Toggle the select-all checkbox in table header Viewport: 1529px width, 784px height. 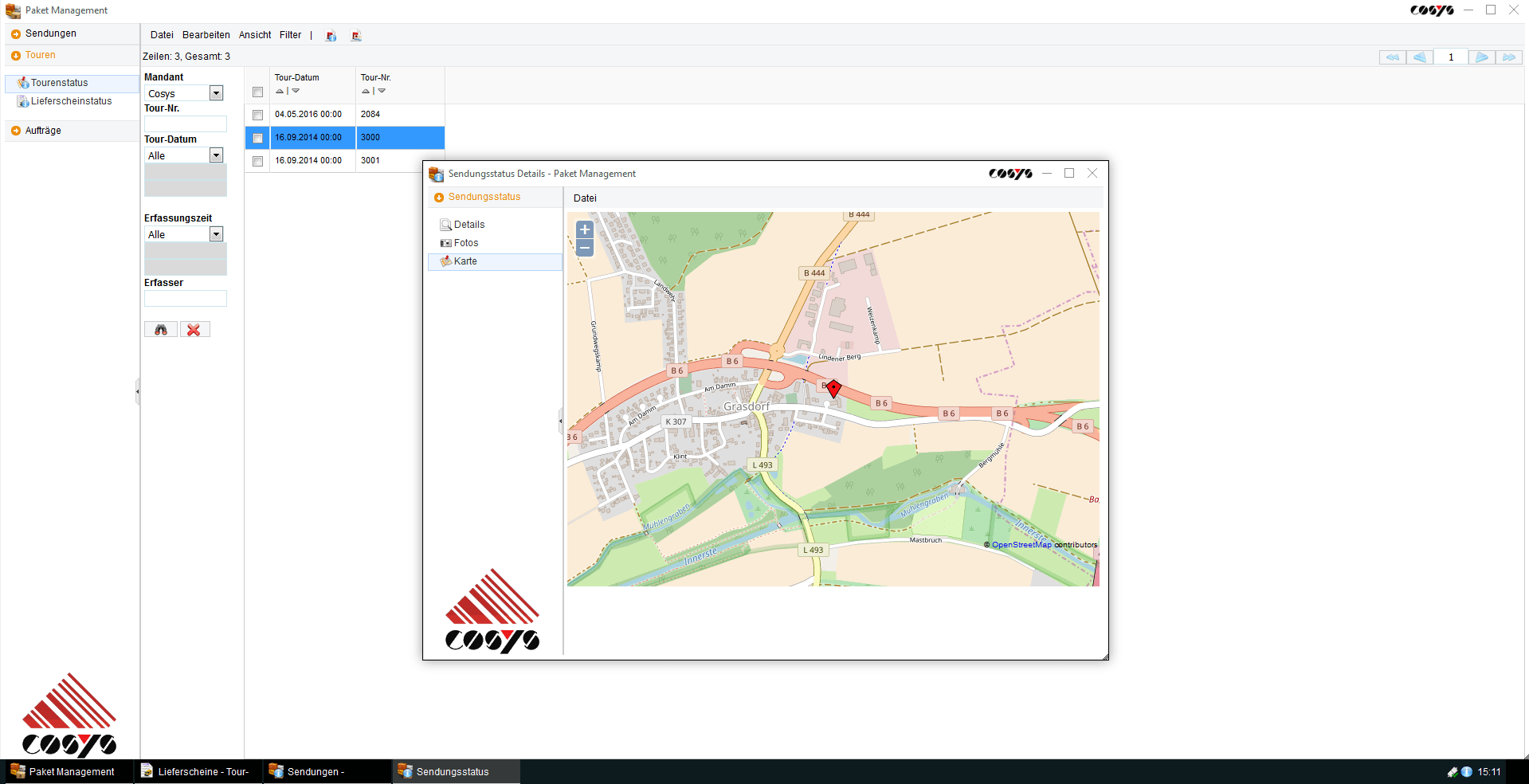(257, 92)
